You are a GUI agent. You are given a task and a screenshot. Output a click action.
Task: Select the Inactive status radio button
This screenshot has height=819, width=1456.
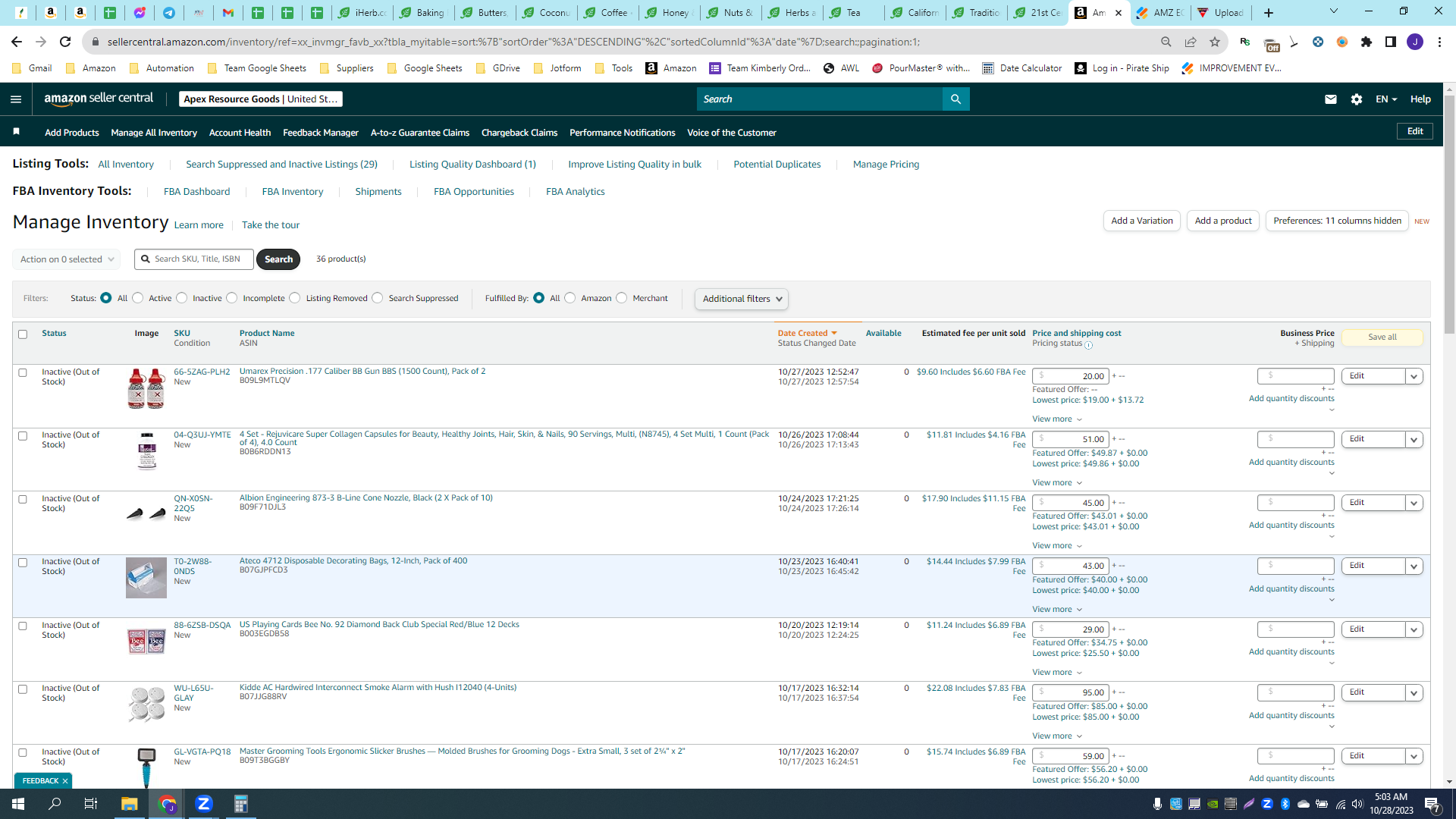pos(182,298)
